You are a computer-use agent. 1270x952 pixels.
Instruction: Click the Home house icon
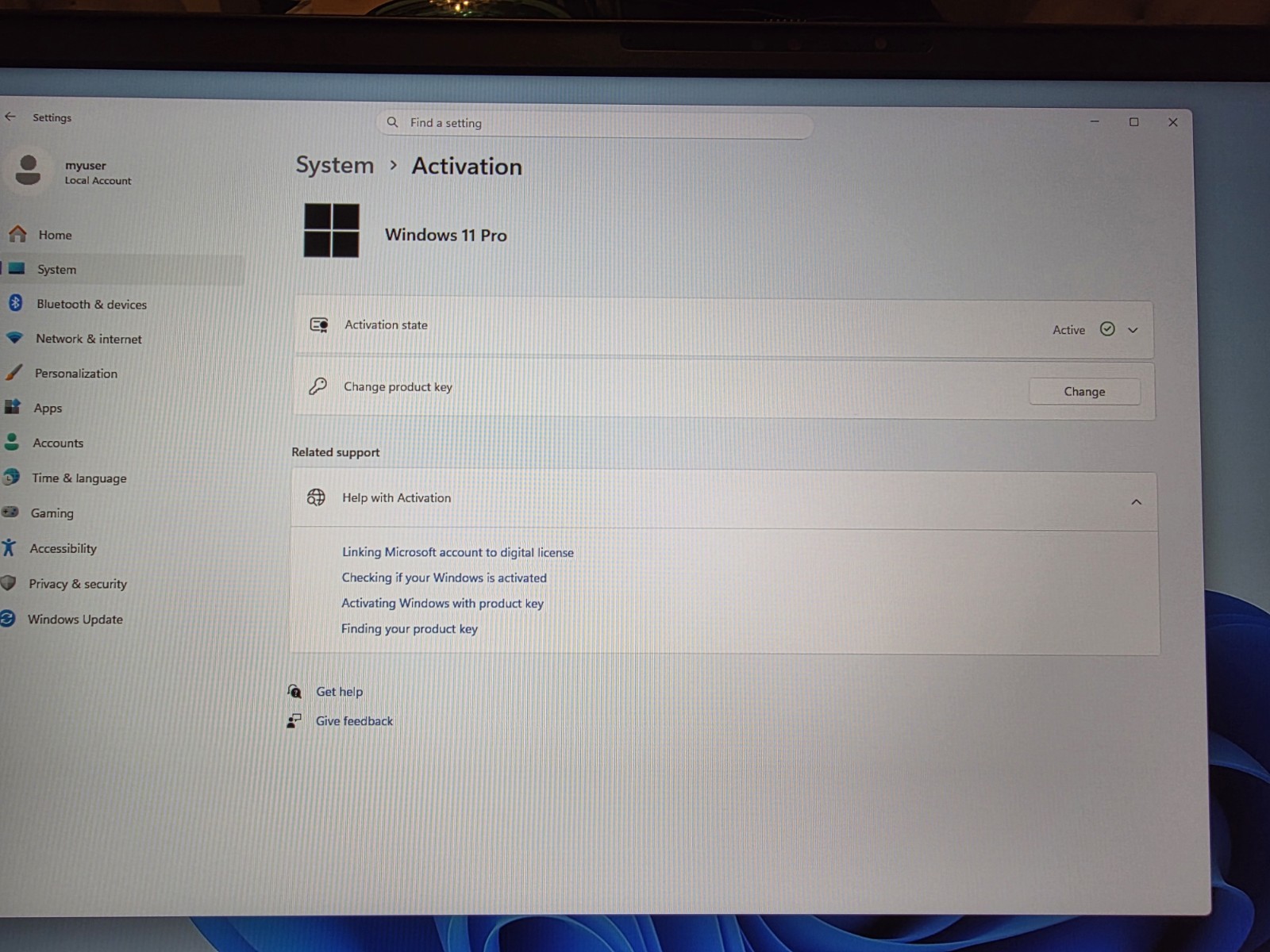click(17, 234)
